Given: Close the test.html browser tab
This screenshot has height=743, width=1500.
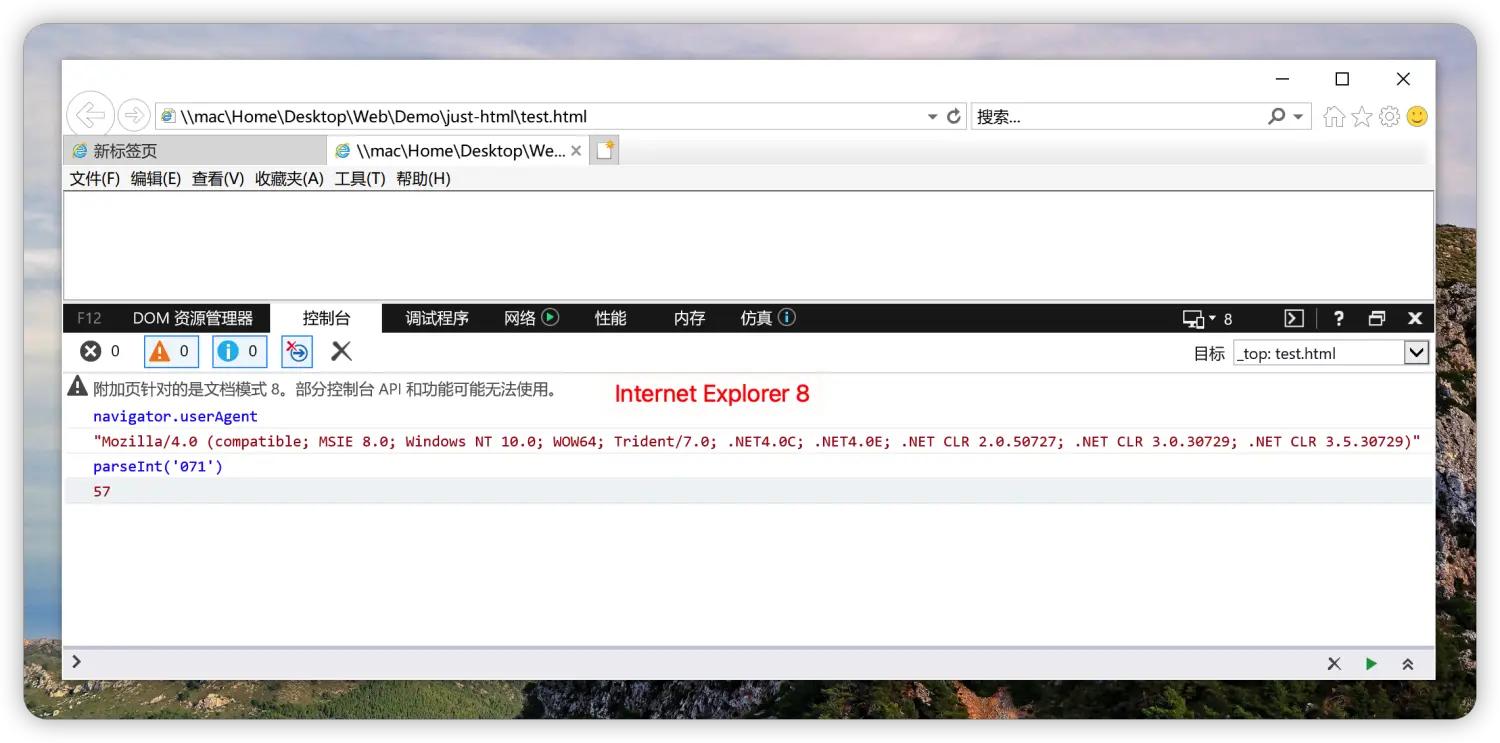Looking at the screenshot, I should [576, 151].
